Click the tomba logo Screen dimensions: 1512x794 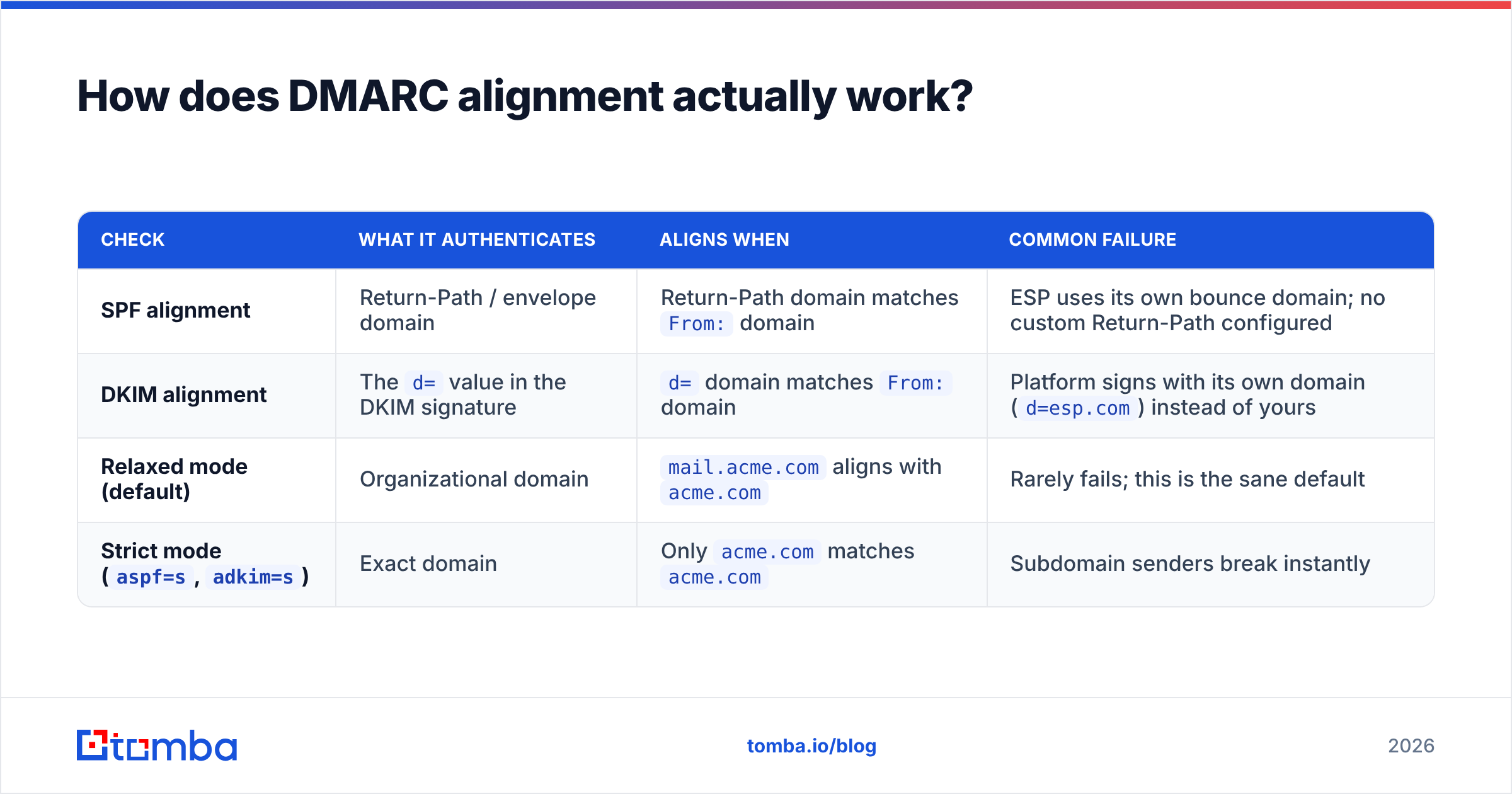coord(157,745)
